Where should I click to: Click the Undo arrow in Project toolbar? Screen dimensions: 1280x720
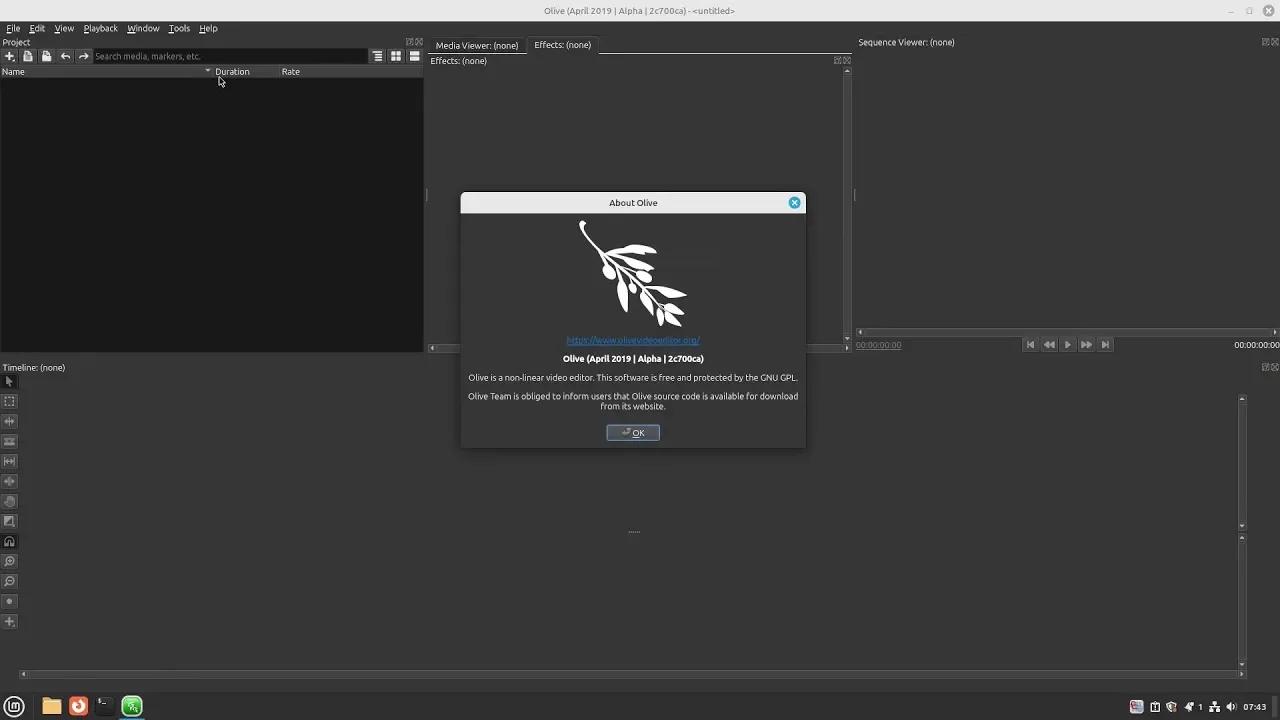tap(65, 56)
